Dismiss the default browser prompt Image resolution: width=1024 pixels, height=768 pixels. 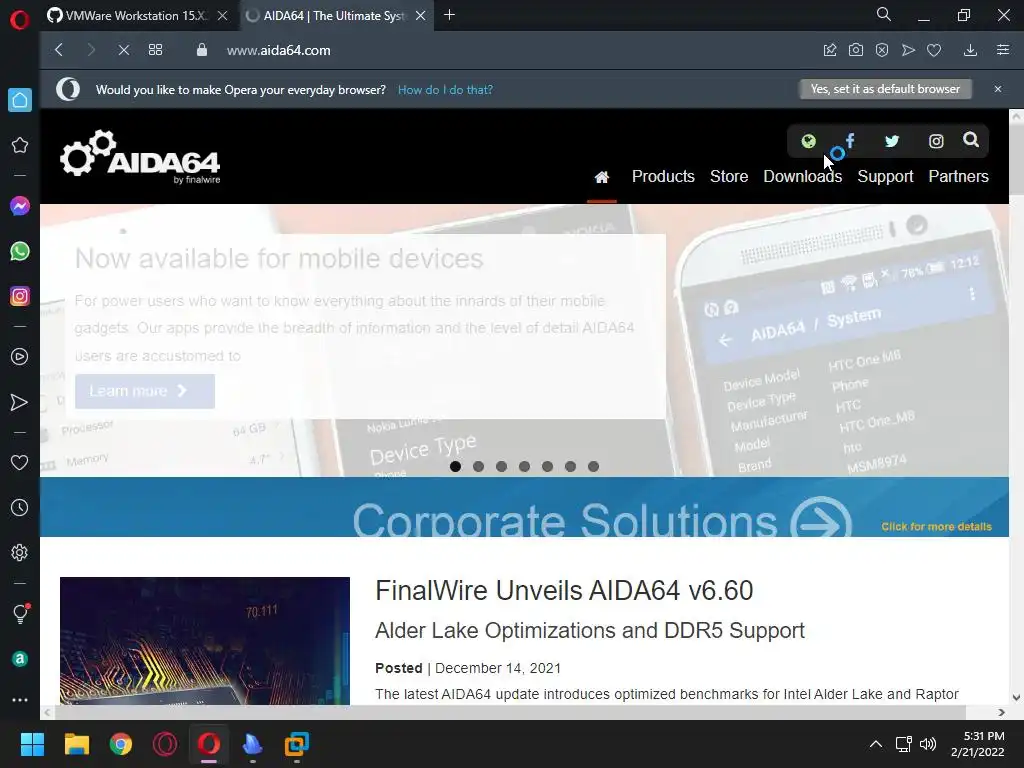(998, 89)
